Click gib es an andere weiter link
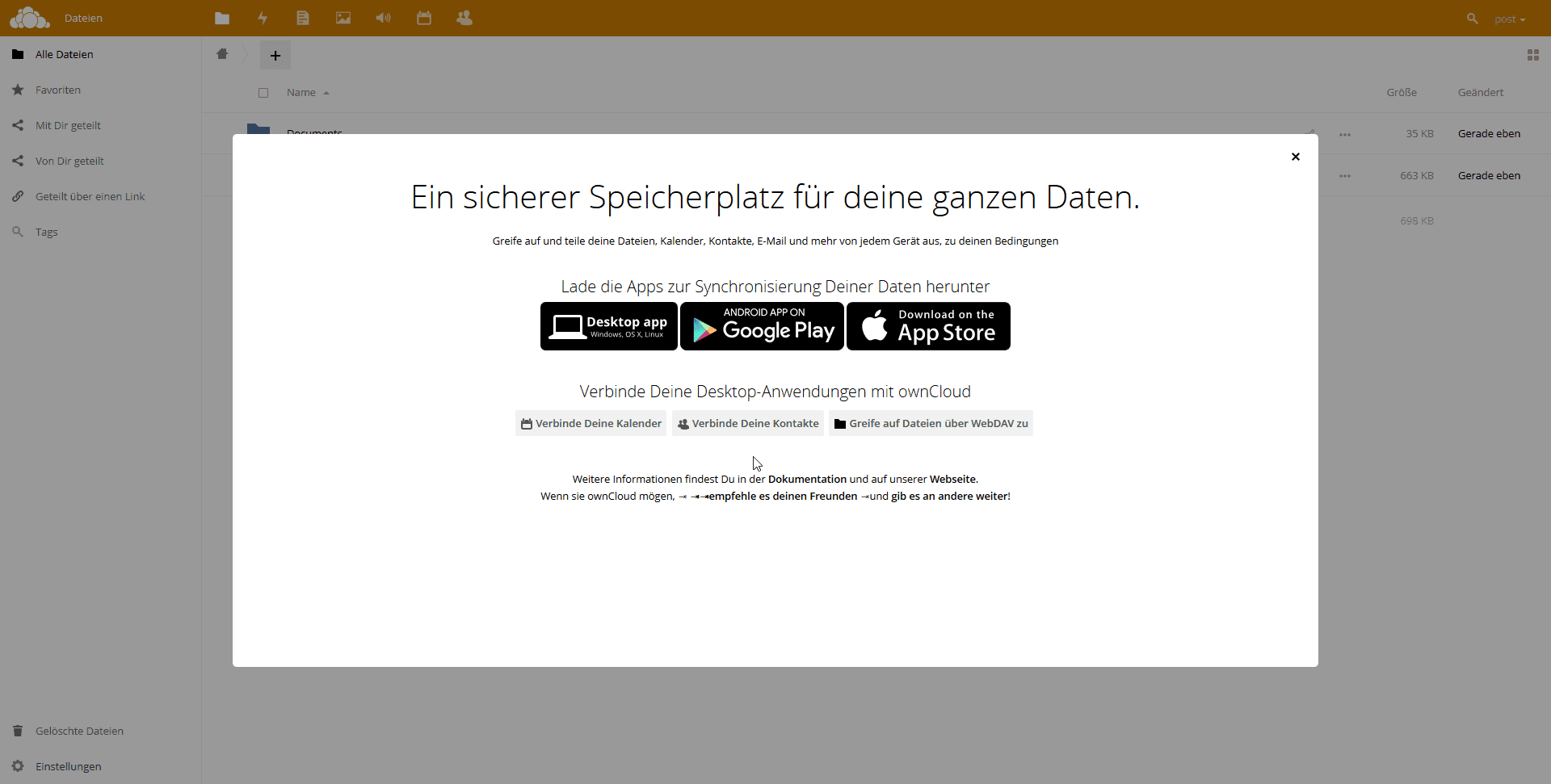The height and width of the screenshot is (784, 1551). coord(949,496)
